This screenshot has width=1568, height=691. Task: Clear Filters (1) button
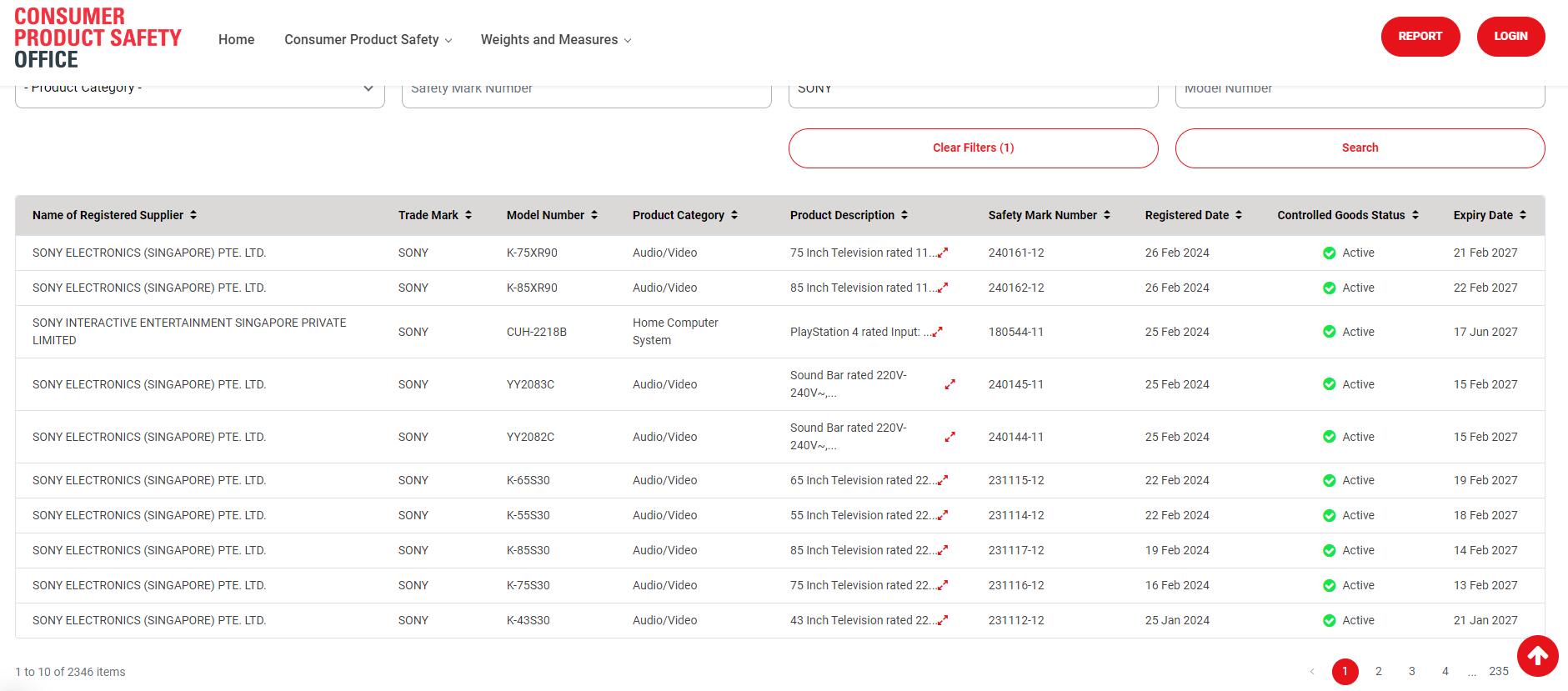[974, 148]
